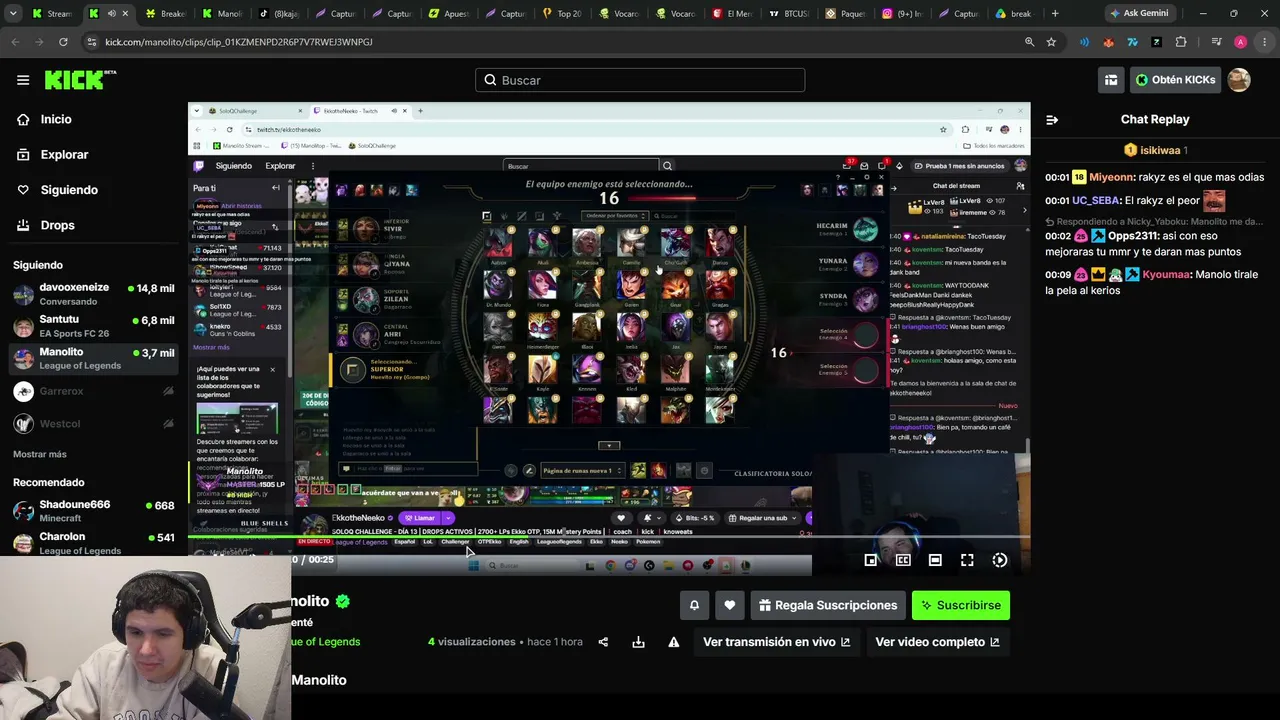Open Ver transmisión en vivo link
Viewport: 1280px width, 720px height.
pyautogui.click(x=777, y=642)
